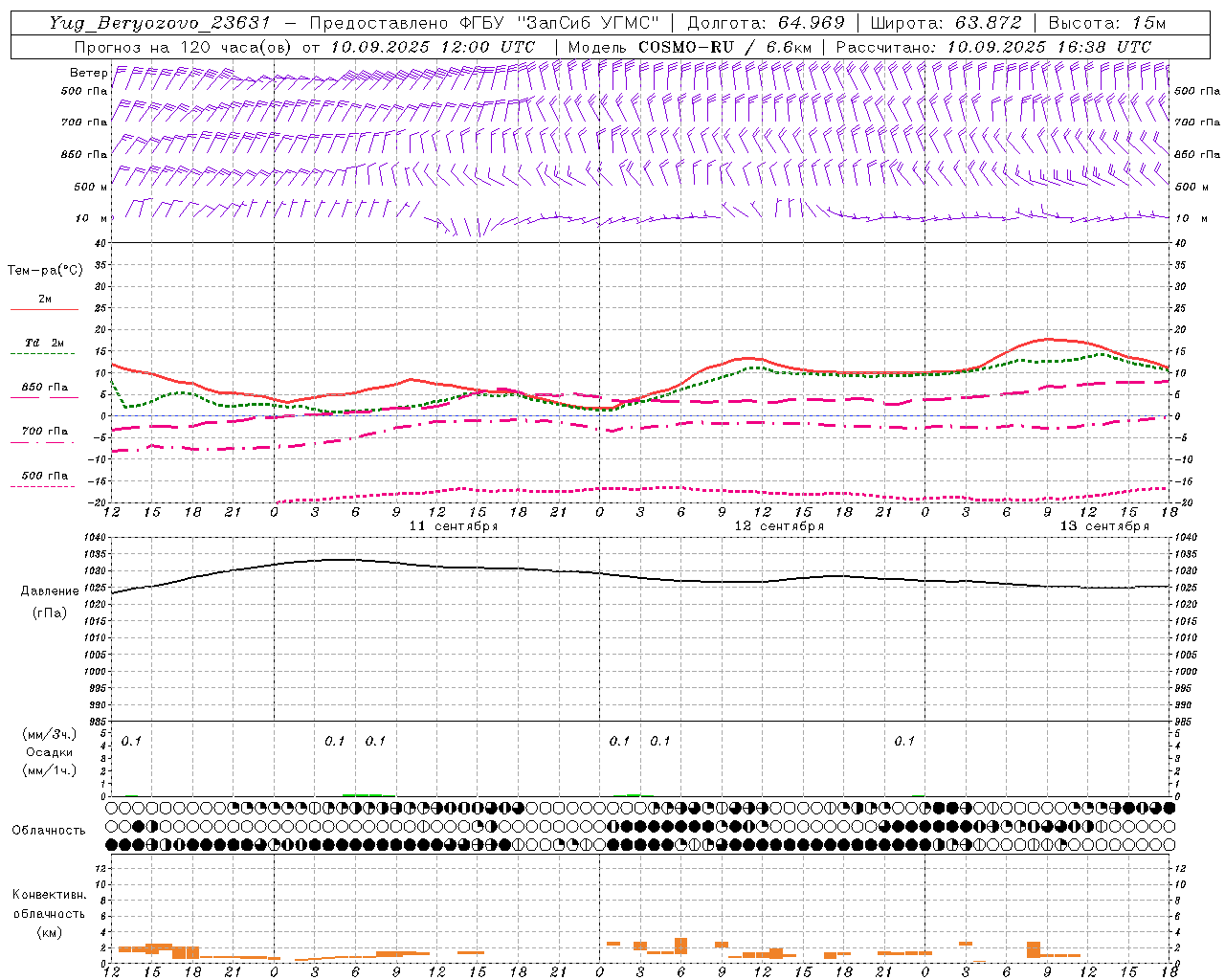Click the station title Yug_Beryozovo_23631
This screenshot has height=980, width=1225.
tap(160, 23)
